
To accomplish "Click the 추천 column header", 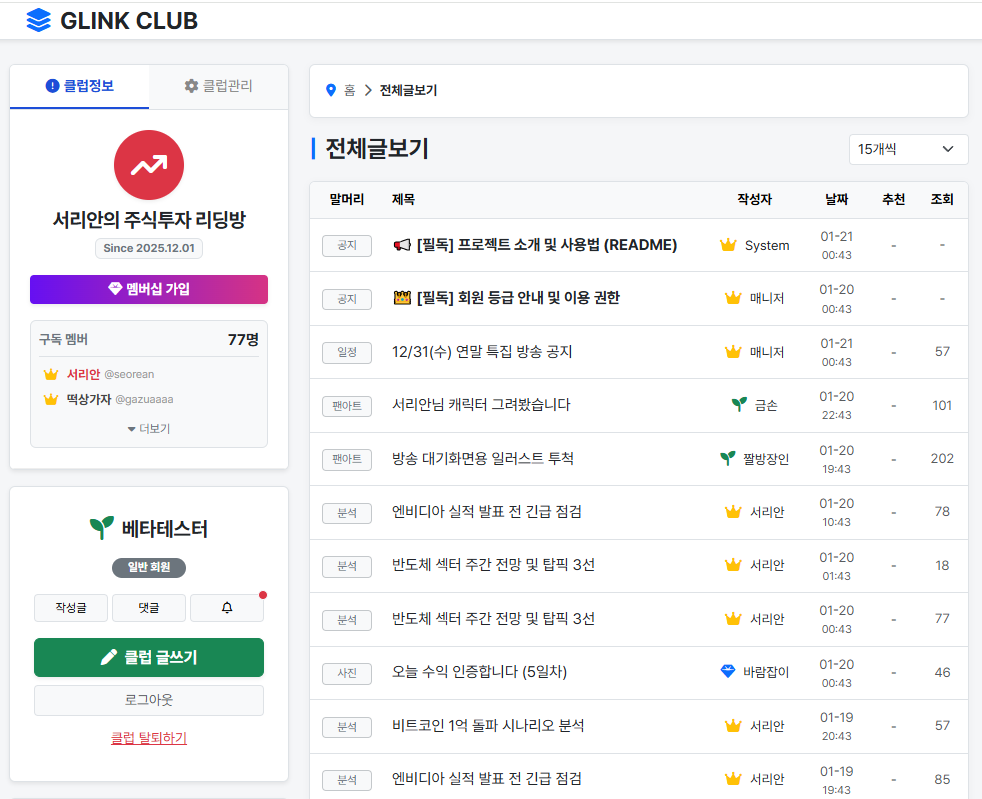I will tap(894, 199).
